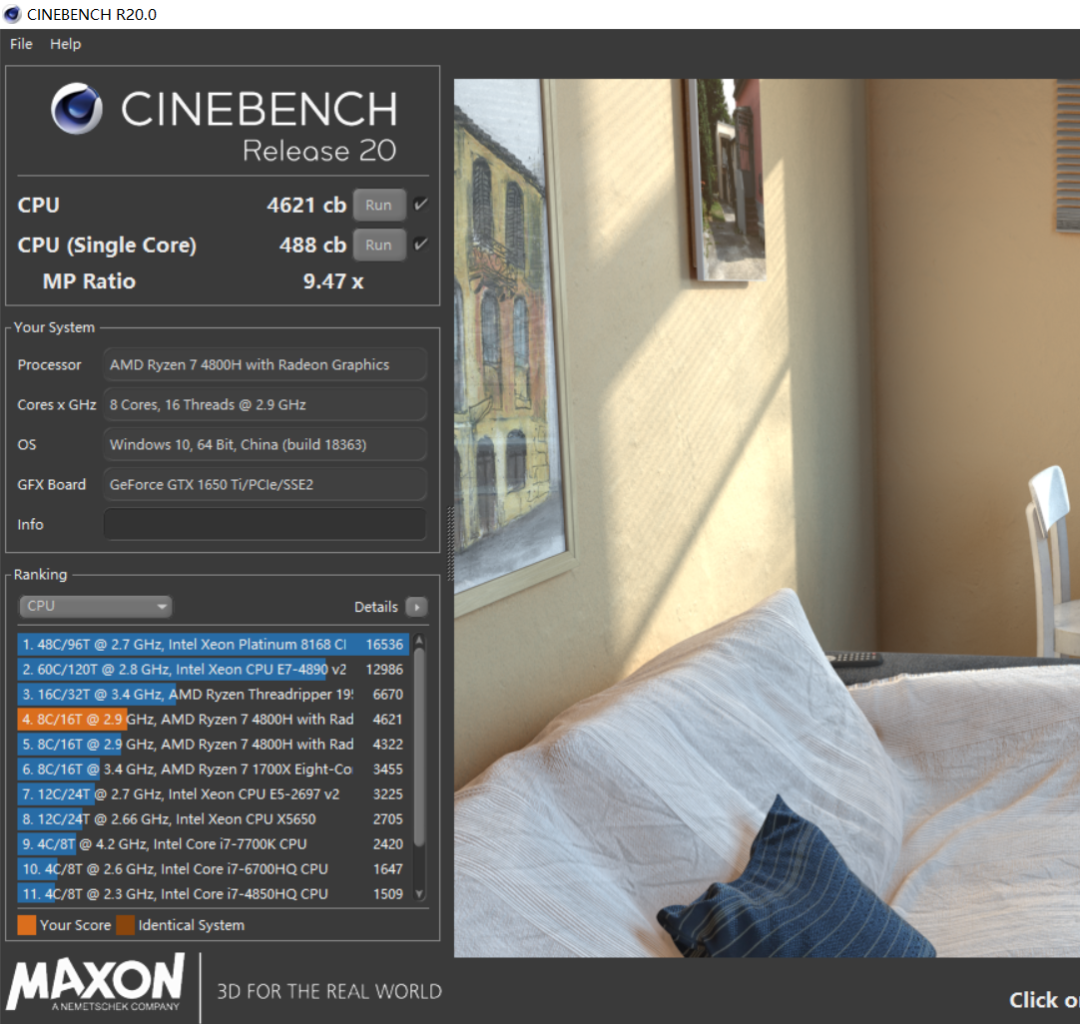Click the Details arrow icon button
Screen dimensions: 1080x1024
pos(417,607)
